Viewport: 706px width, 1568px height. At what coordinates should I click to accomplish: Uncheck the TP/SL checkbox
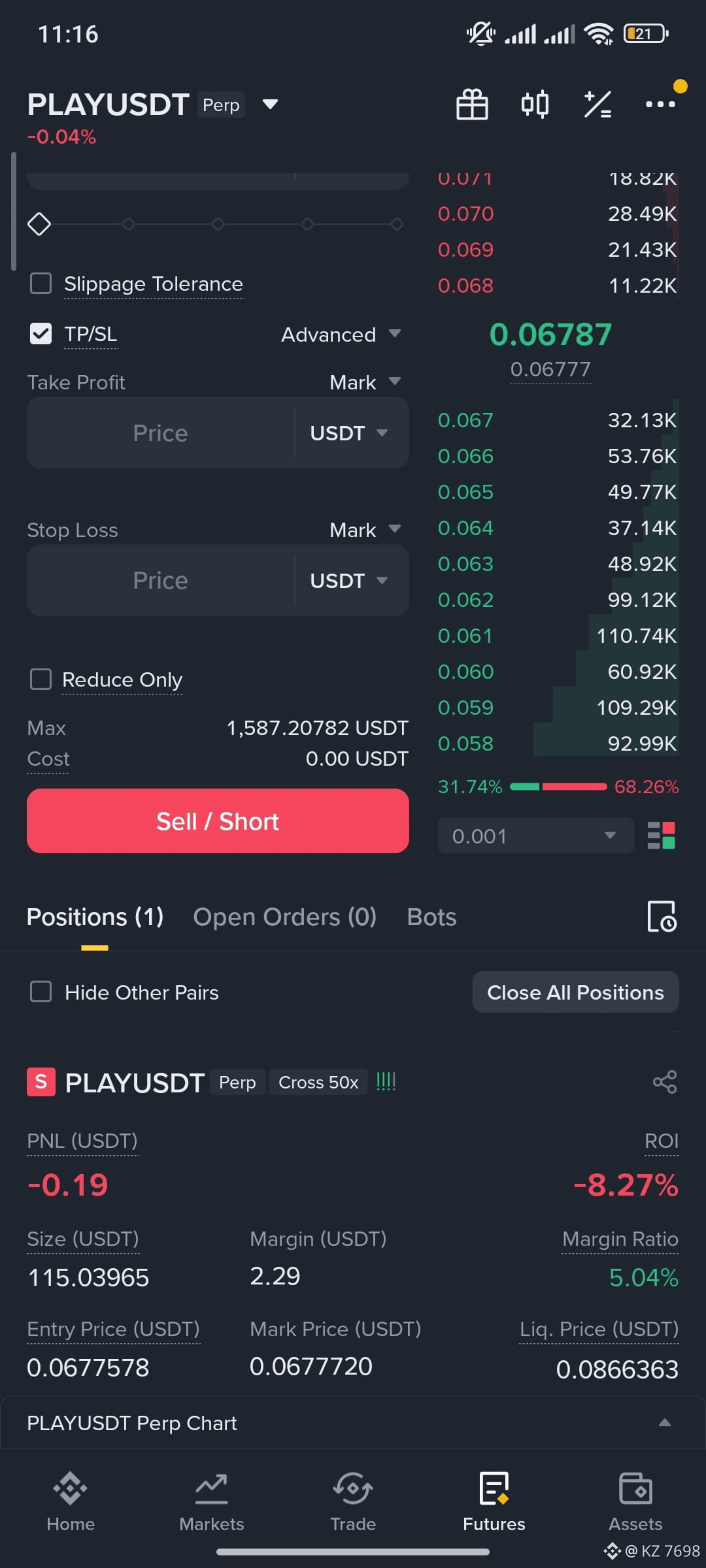(41, 334)
